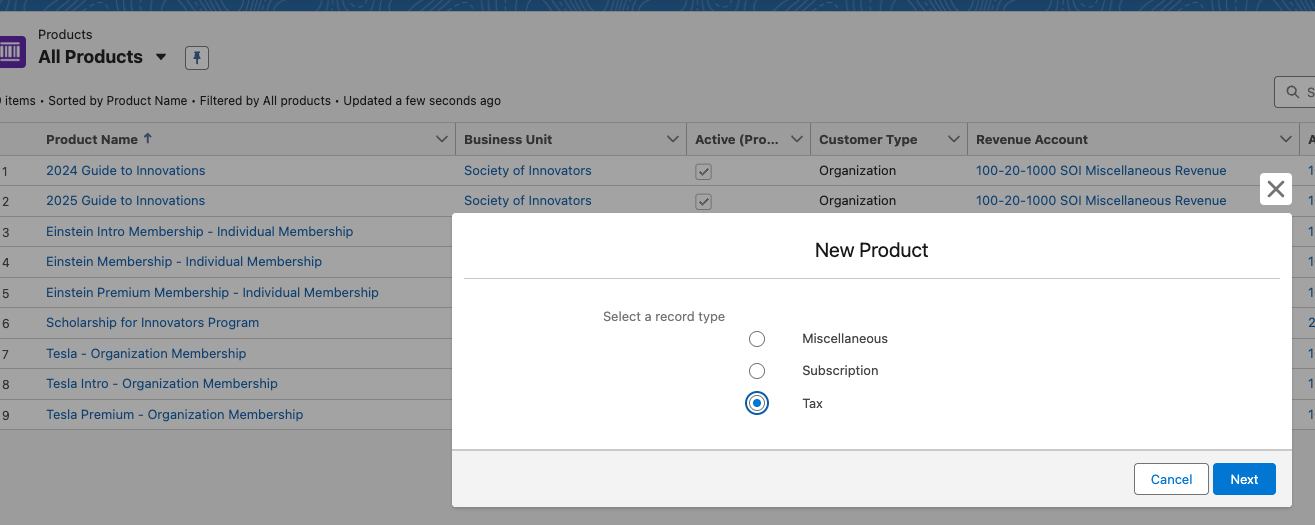
Task: Close the New Product dialog with X
Action: pos(1276,189)
